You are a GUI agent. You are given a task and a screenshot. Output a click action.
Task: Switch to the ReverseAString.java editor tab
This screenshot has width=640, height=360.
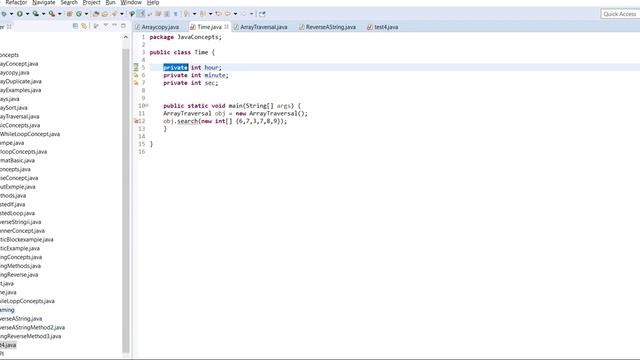pos(327,27)
